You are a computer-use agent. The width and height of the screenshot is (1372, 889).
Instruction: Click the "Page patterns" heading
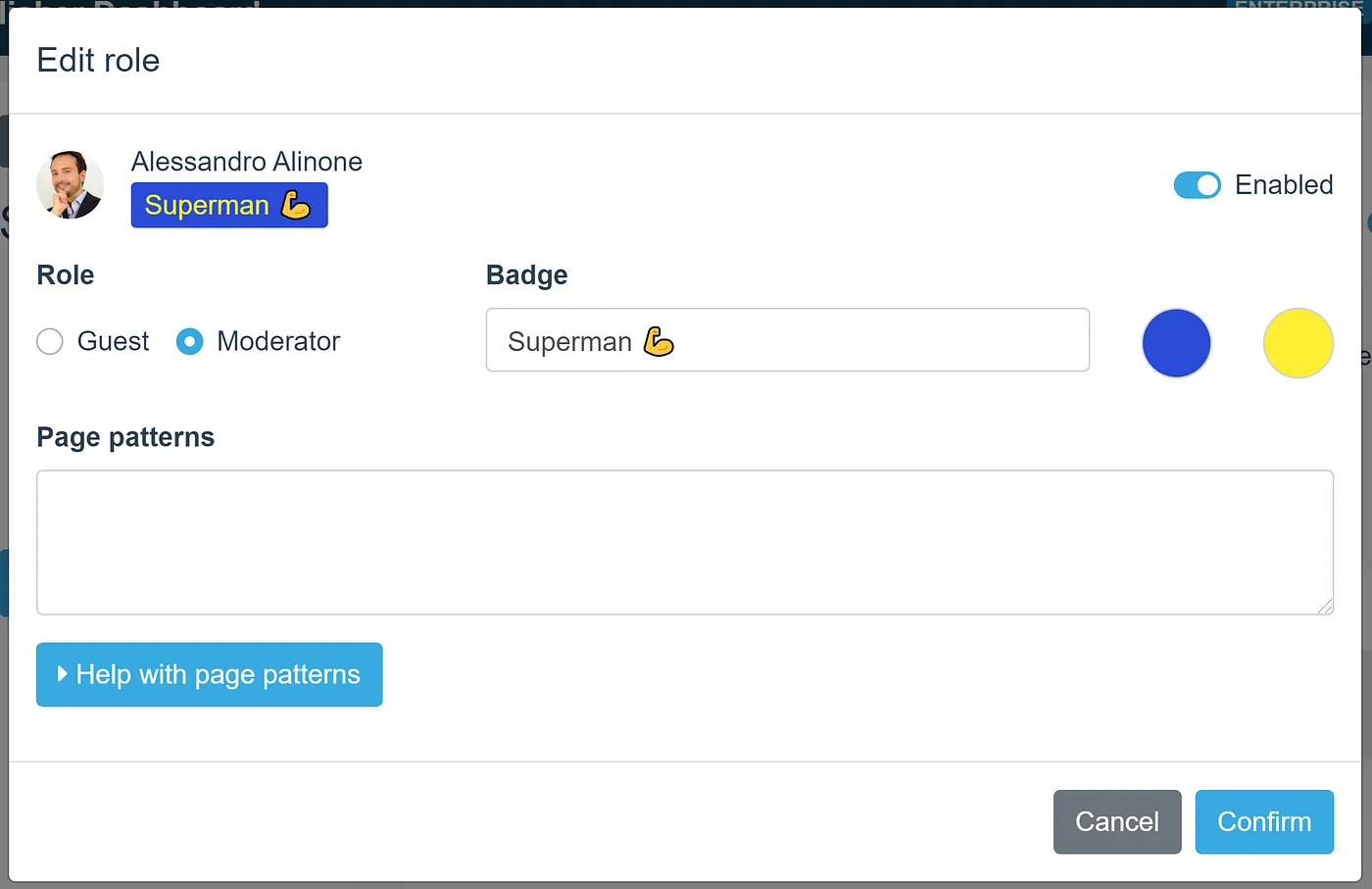pos(125,437)
